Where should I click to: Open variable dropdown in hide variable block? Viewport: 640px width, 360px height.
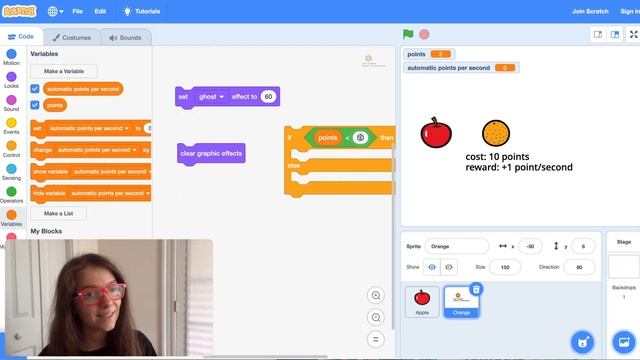[110, 193]
